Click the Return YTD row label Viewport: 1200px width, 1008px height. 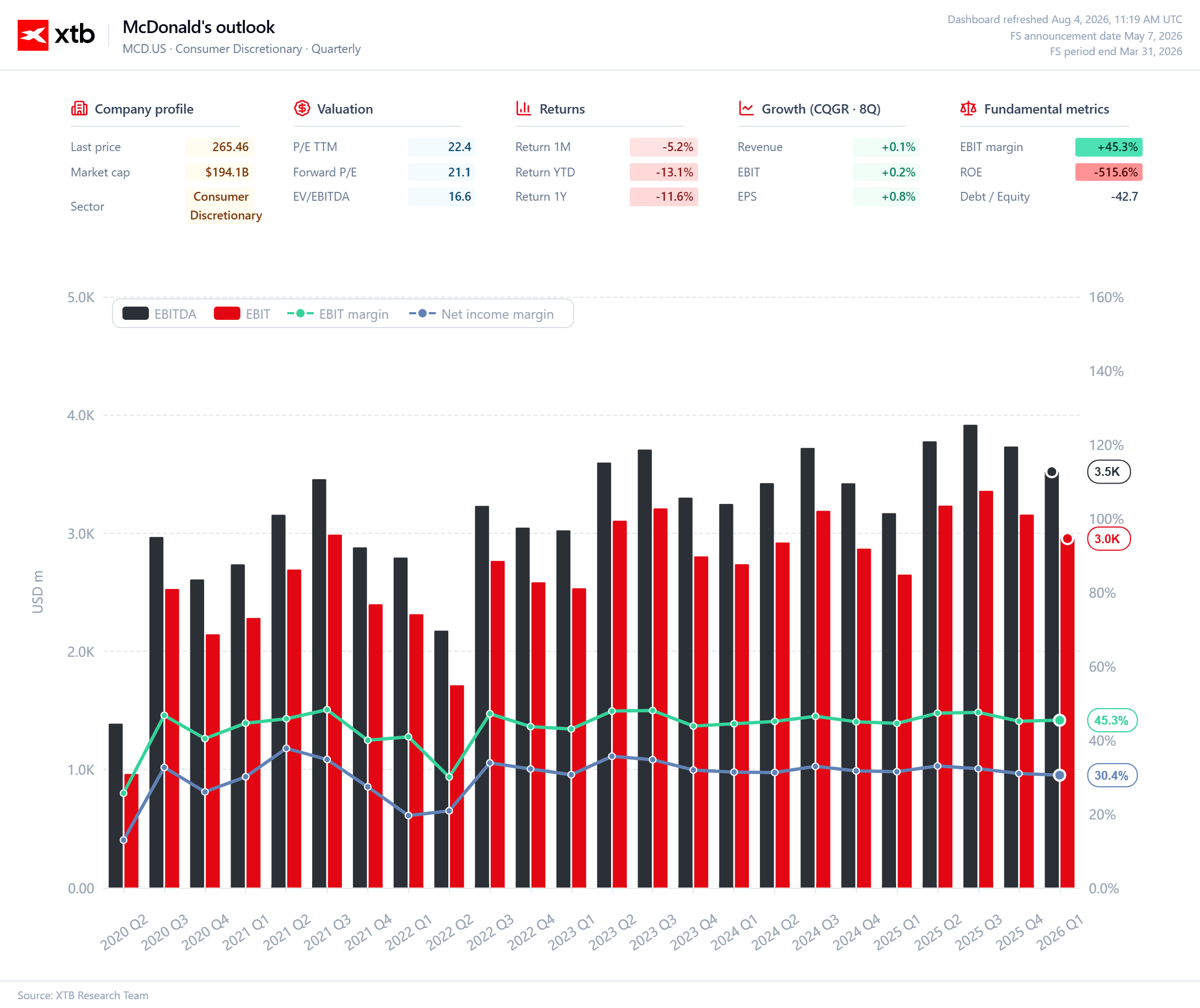click(x=545, y=172)
